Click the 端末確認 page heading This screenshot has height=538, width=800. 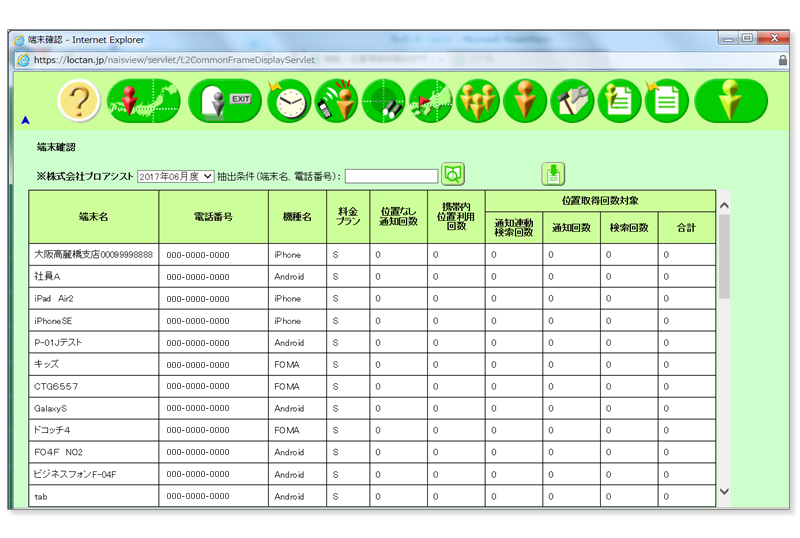point(56,148)
